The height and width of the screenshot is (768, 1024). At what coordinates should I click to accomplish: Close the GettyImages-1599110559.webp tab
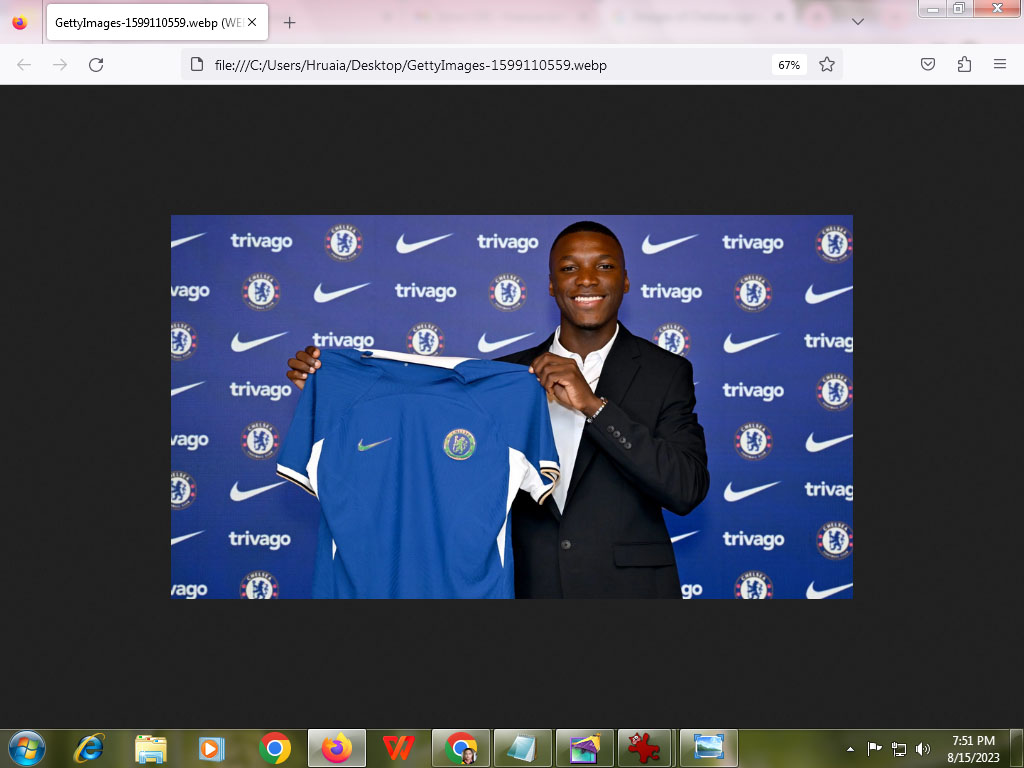click(x=252, y=22)
